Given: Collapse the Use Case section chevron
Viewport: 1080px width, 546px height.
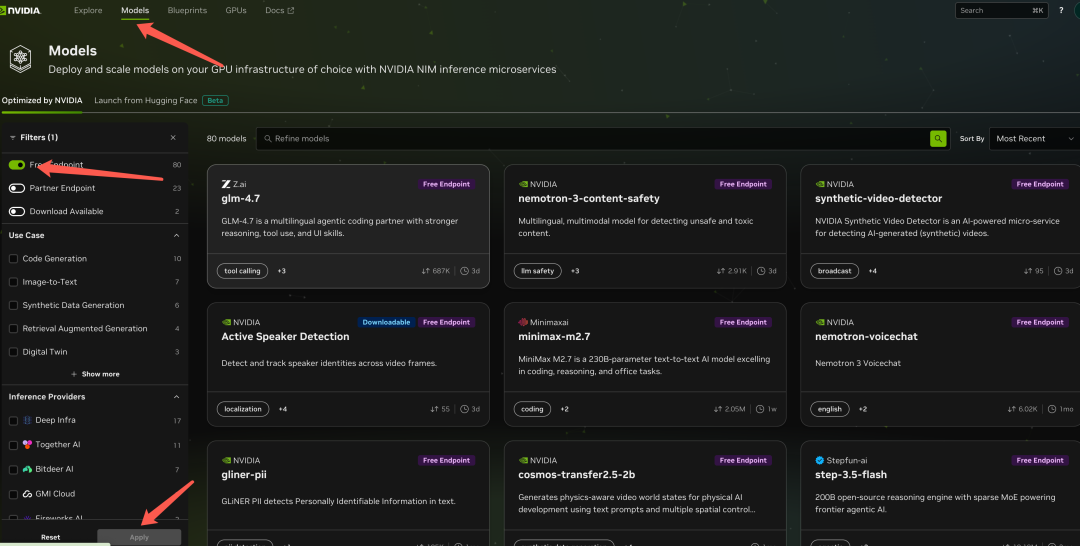Looking at the screenshot, I should point(176,235).
